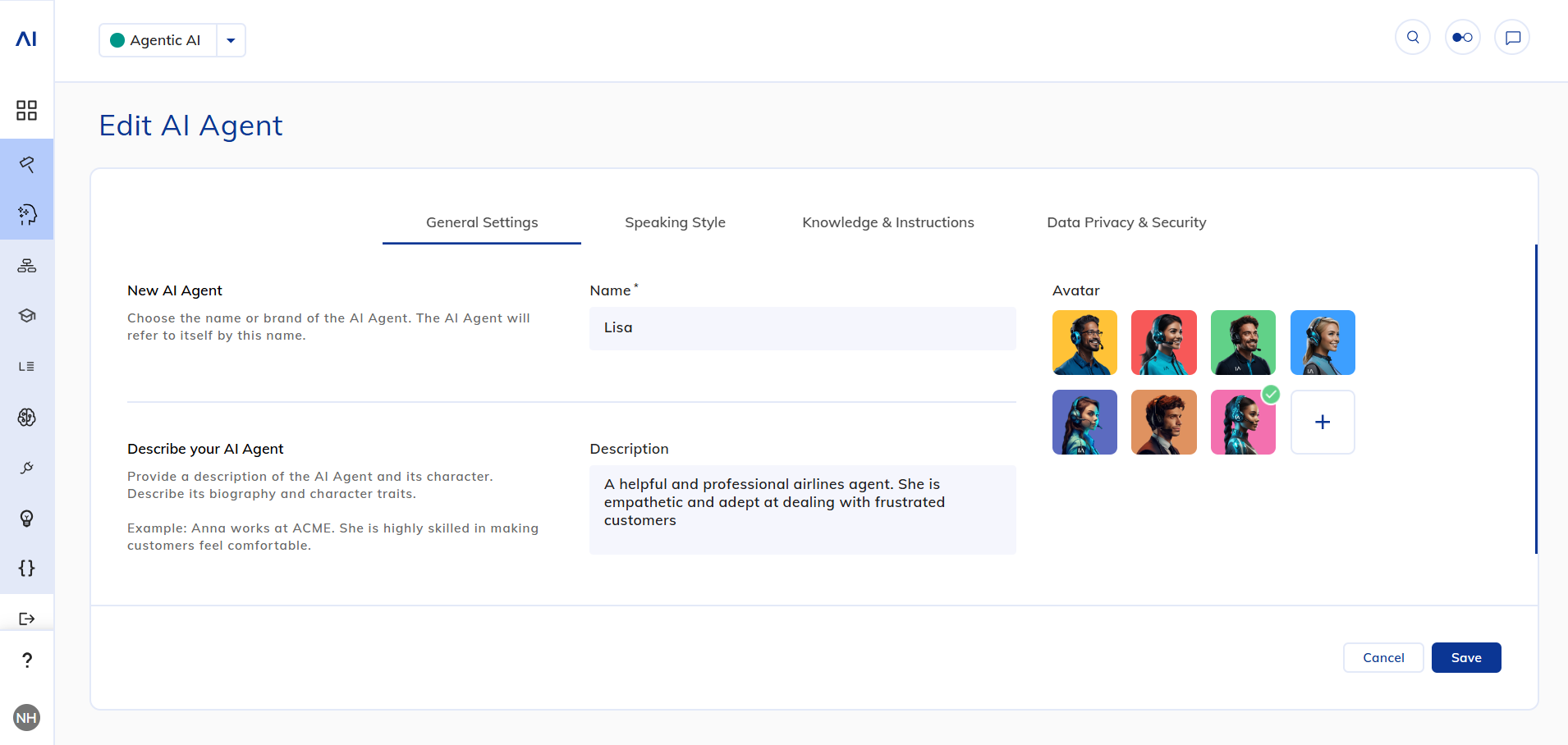Open the help question mark icon
The image size is (1568, 745).
pos(26,660)
